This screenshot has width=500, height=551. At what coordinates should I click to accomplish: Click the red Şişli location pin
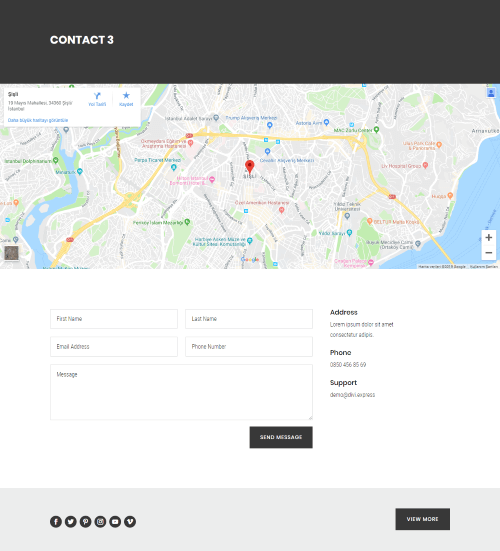coord(249,166)
